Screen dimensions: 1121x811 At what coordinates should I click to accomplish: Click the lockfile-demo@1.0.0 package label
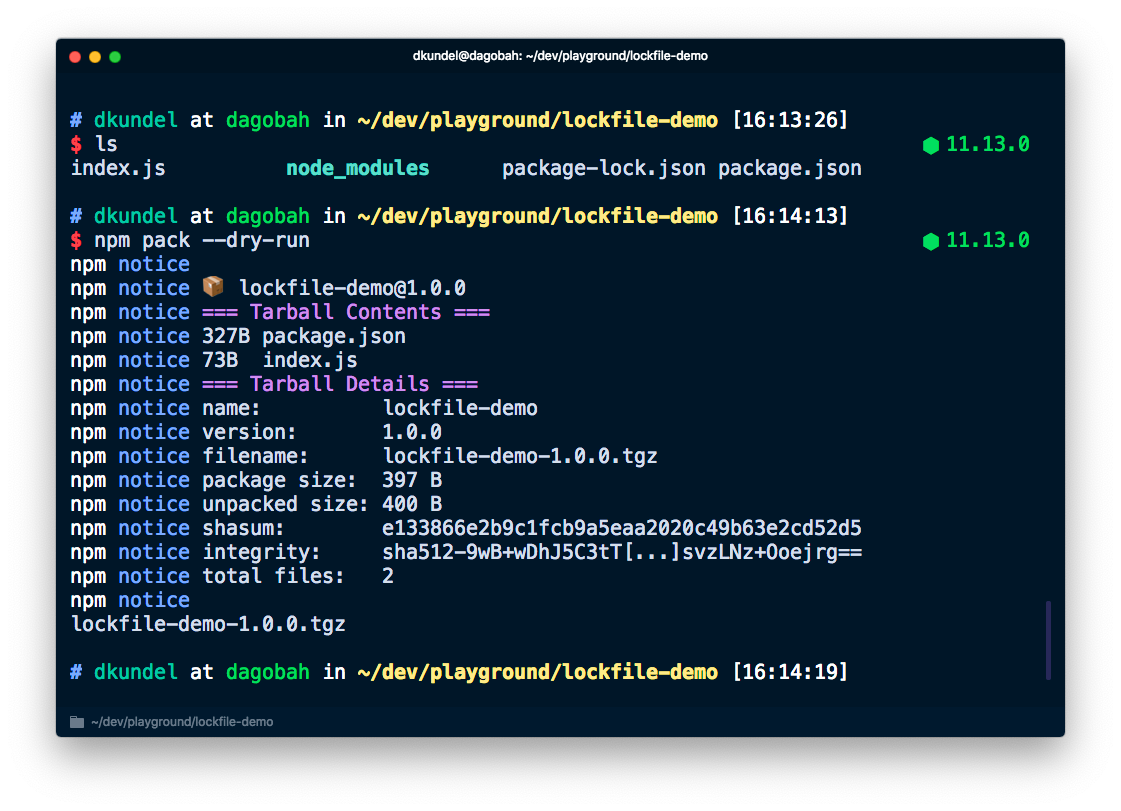[352, 288]
